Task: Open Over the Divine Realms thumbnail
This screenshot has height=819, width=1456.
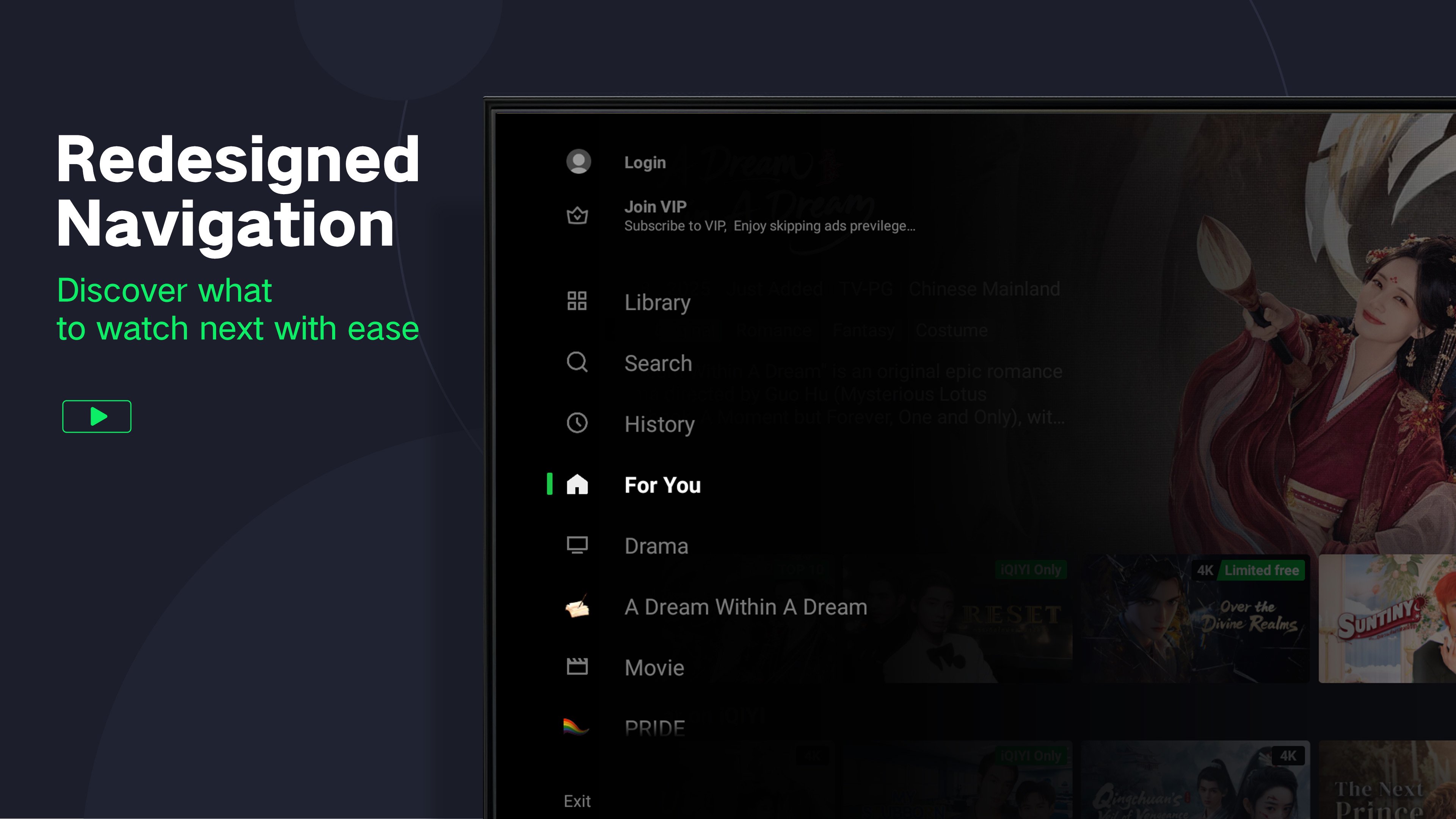Action: coord(1195,619)
